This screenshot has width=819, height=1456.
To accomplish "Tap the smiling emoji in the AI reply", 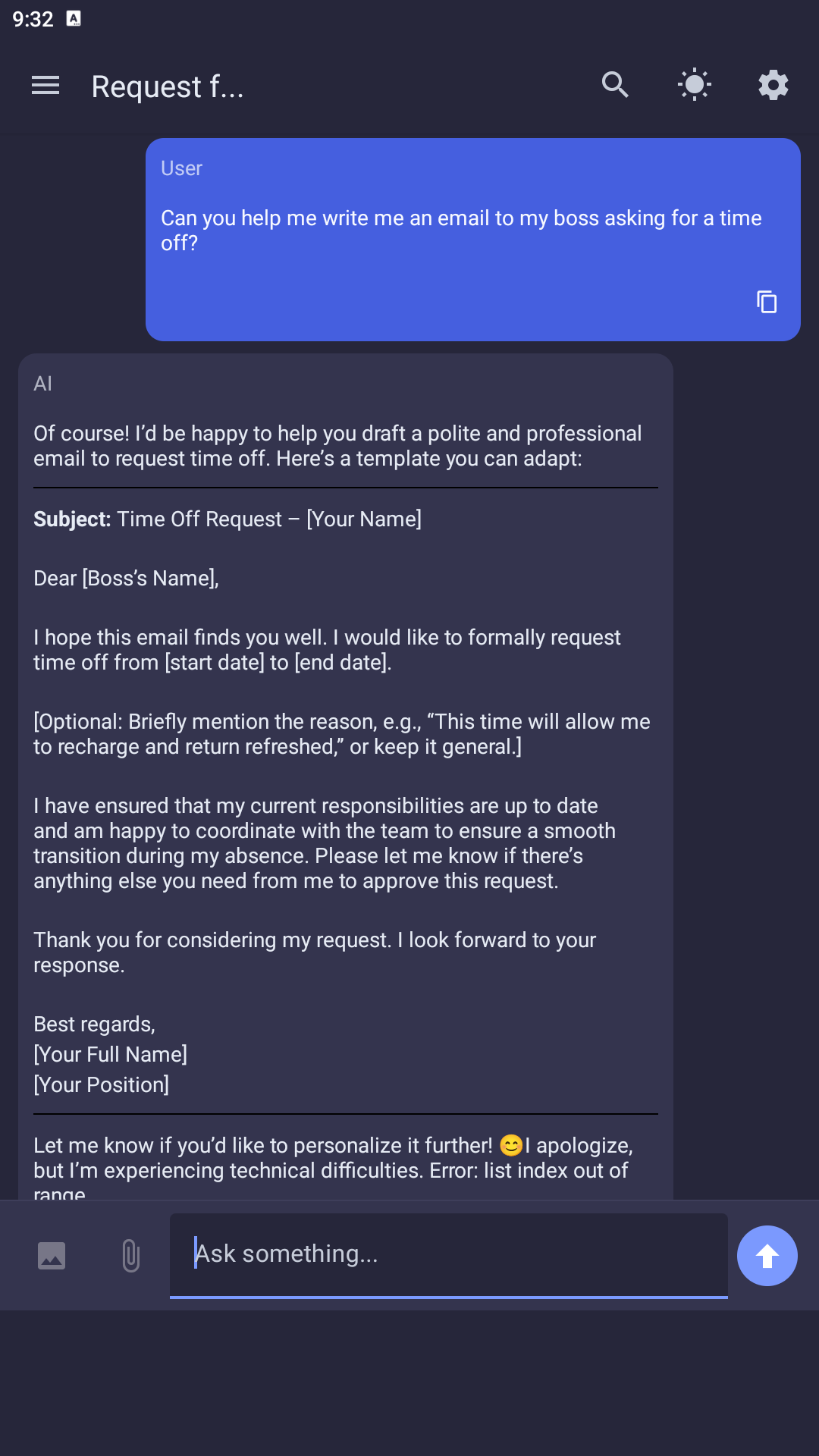I will pos(511,1145).
